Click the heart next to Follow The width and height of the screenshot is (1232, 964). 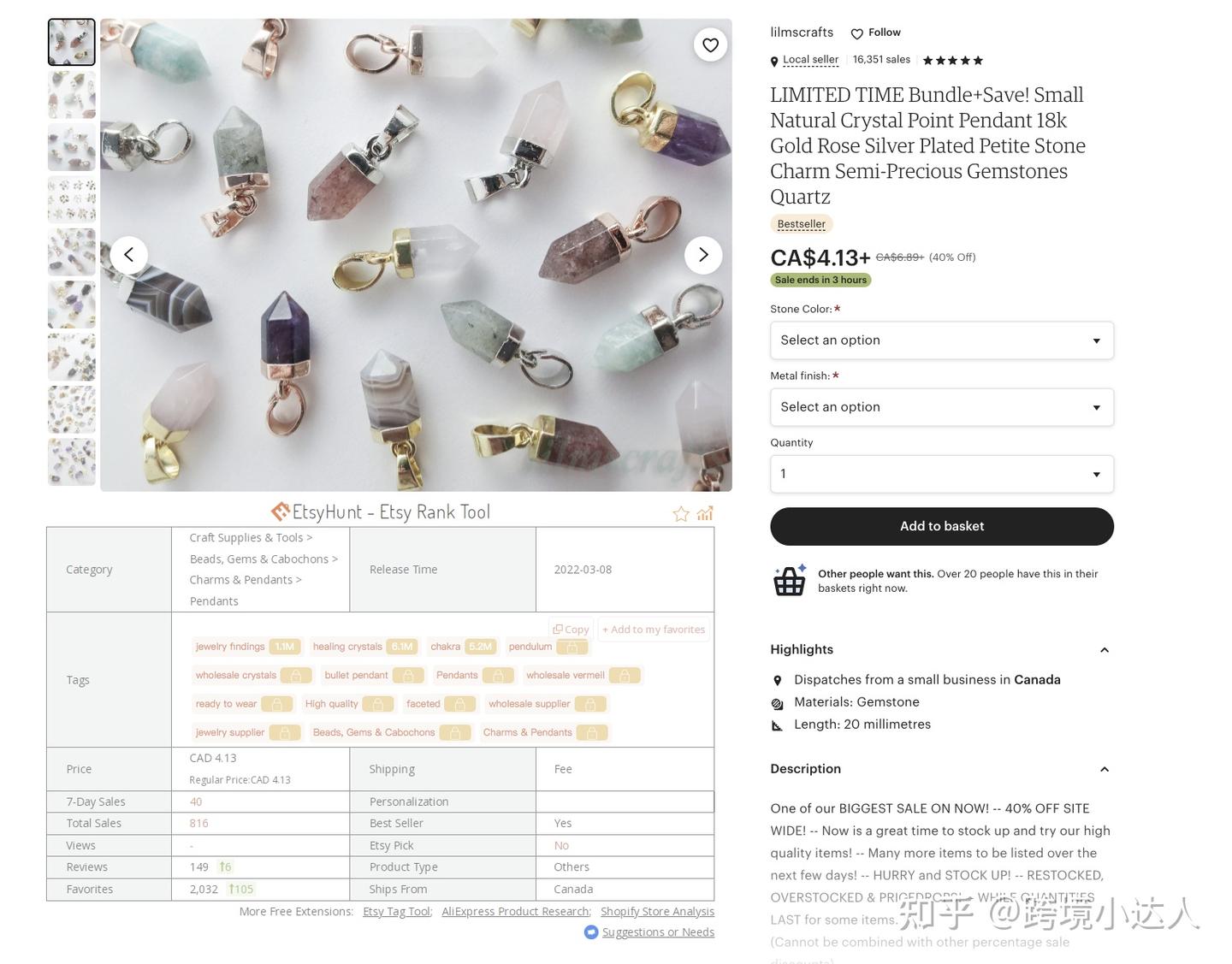coord(856,33)
